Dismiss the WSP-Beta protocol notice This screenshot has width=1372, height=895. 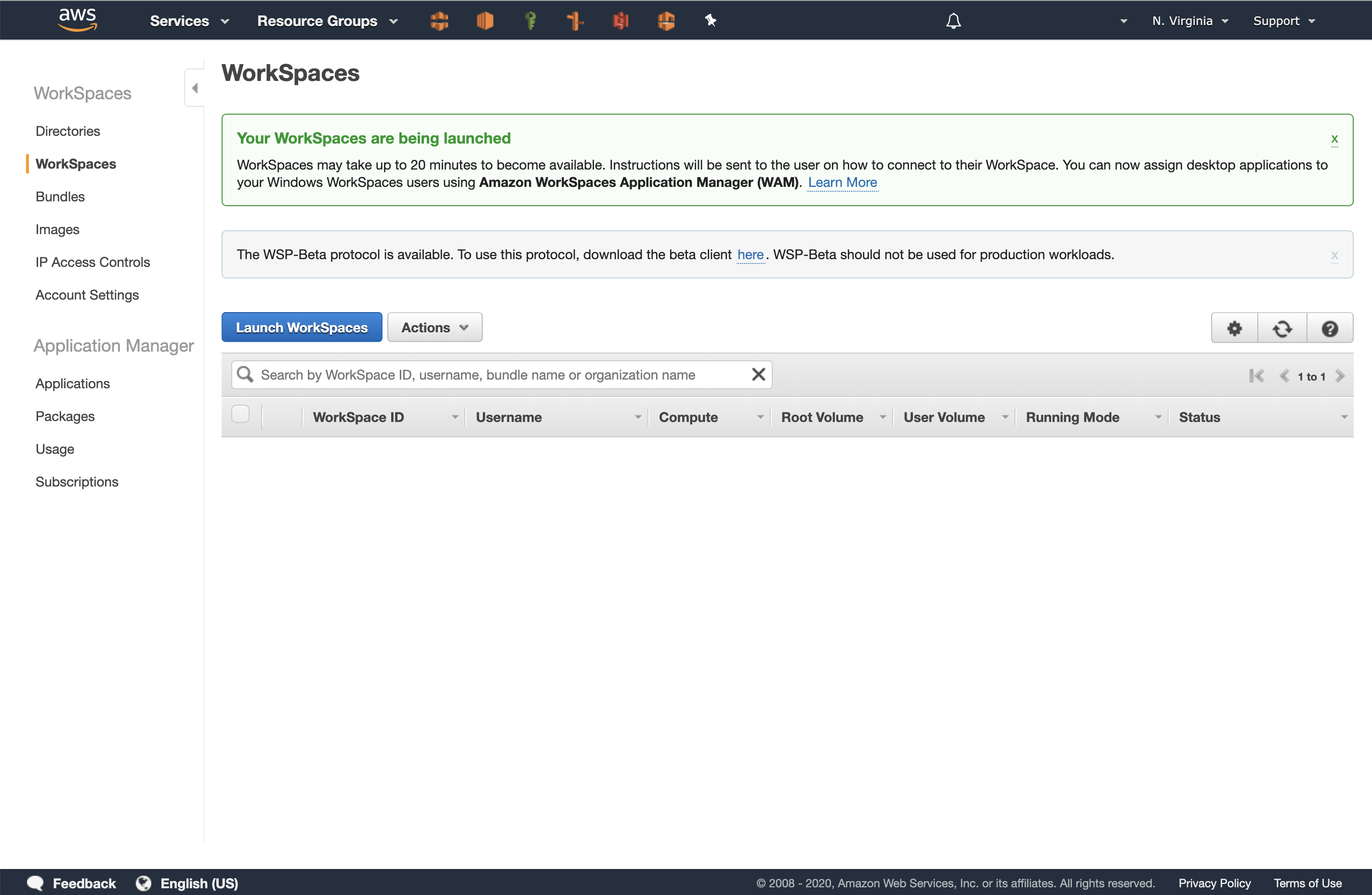pos(1334,255)
